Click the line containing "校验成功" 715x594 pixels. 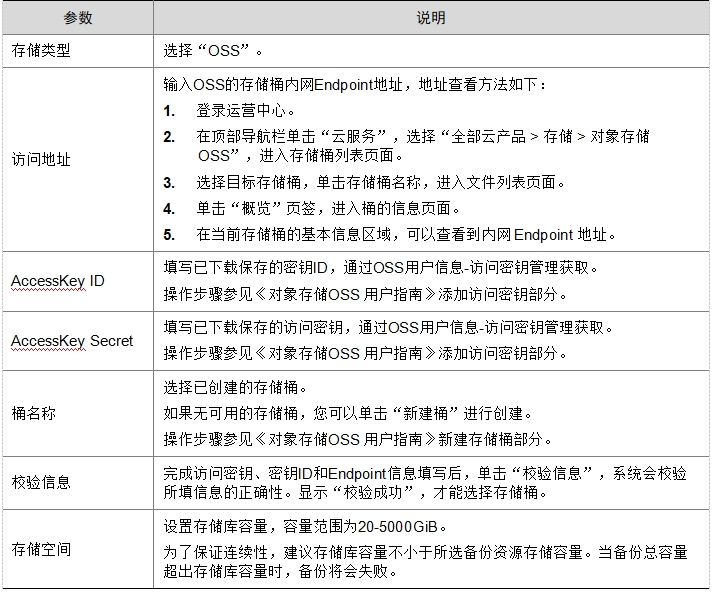[x=356, y=493]
